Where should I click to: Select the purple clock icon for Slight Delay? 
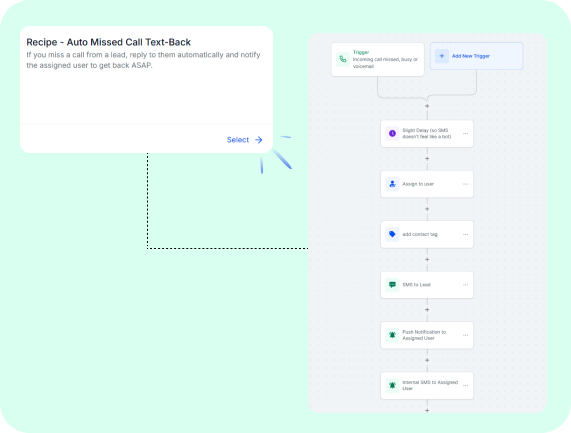click(392, 134)
